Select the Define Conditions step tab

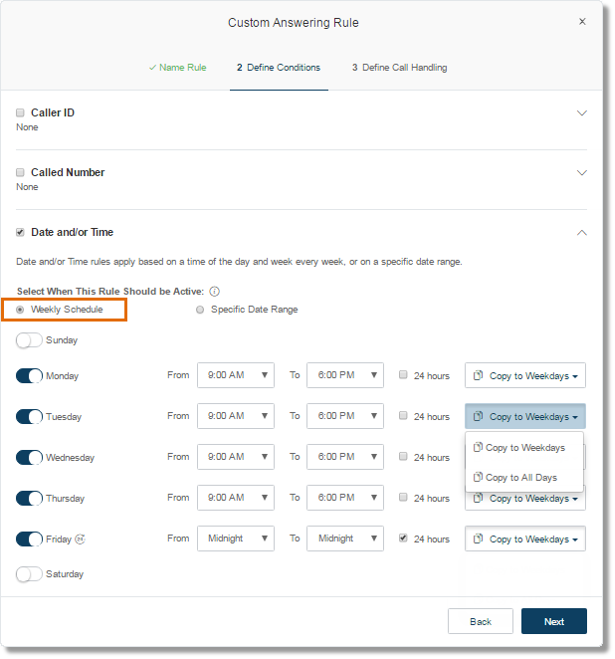pos(279,67)
